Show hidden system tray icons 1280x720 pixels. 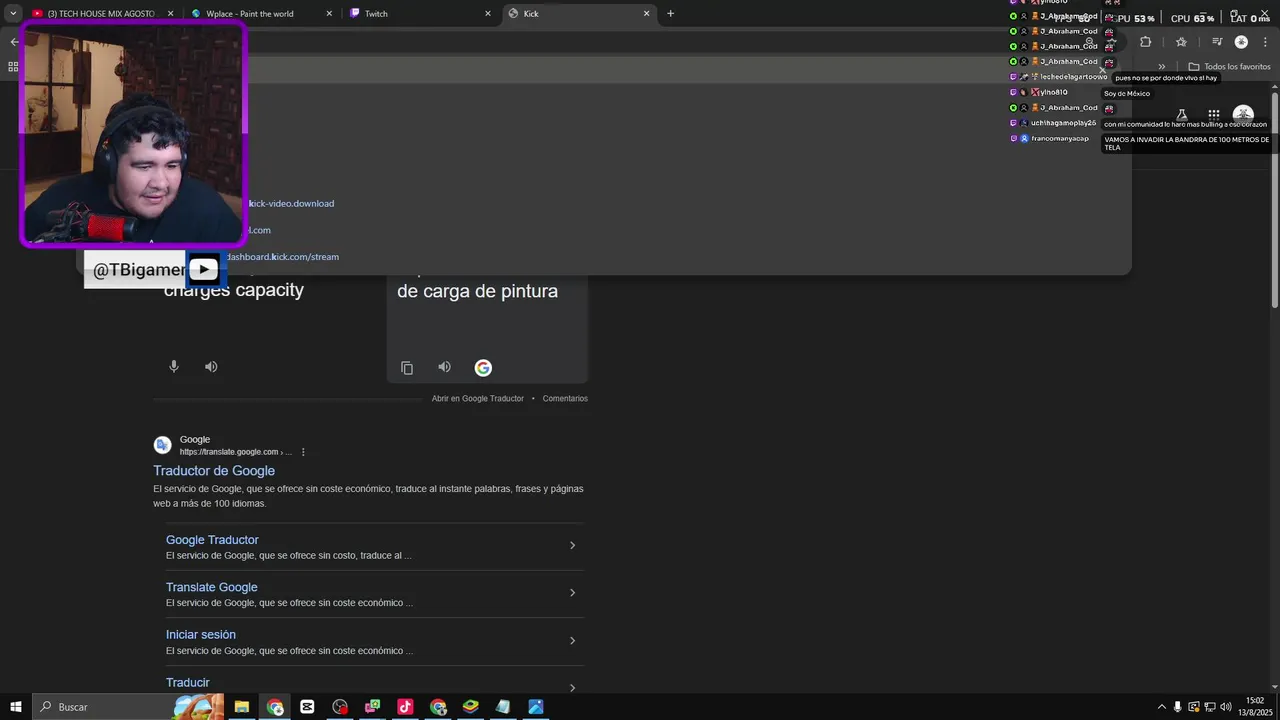pos(1161,707)
